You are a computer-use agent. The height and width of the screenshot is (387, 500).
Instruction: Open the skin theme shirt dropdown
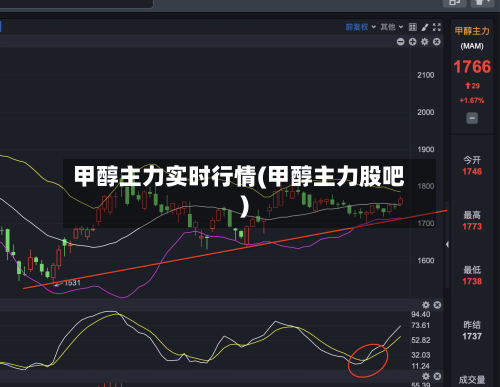pos(482,3)
